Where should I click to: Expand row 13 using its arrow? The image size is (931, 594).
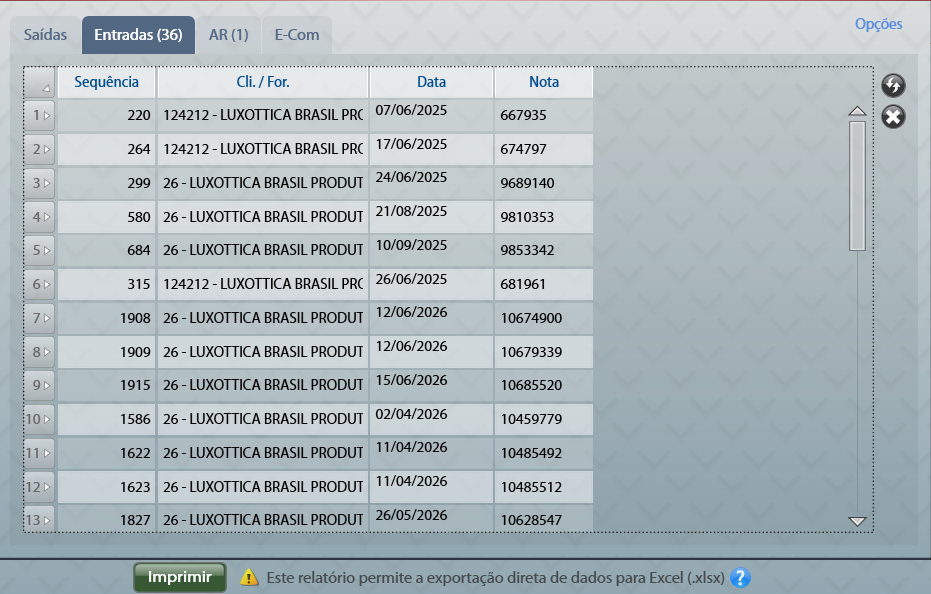click(x=47, y=520)
